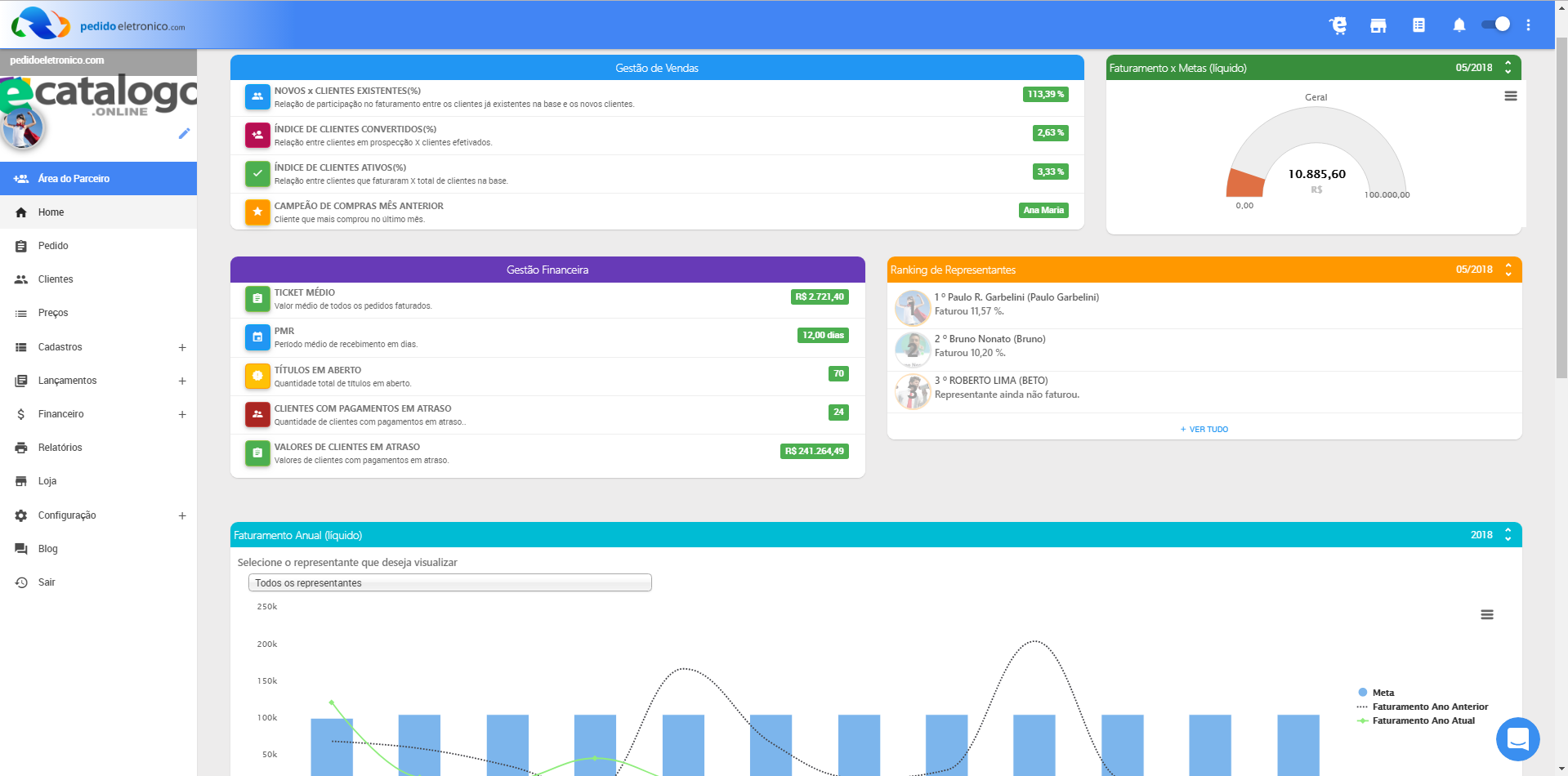Click the Financeiro dollar icon
The height and width of the screenshot is (776, 1568).
click(x=21, y=414)
